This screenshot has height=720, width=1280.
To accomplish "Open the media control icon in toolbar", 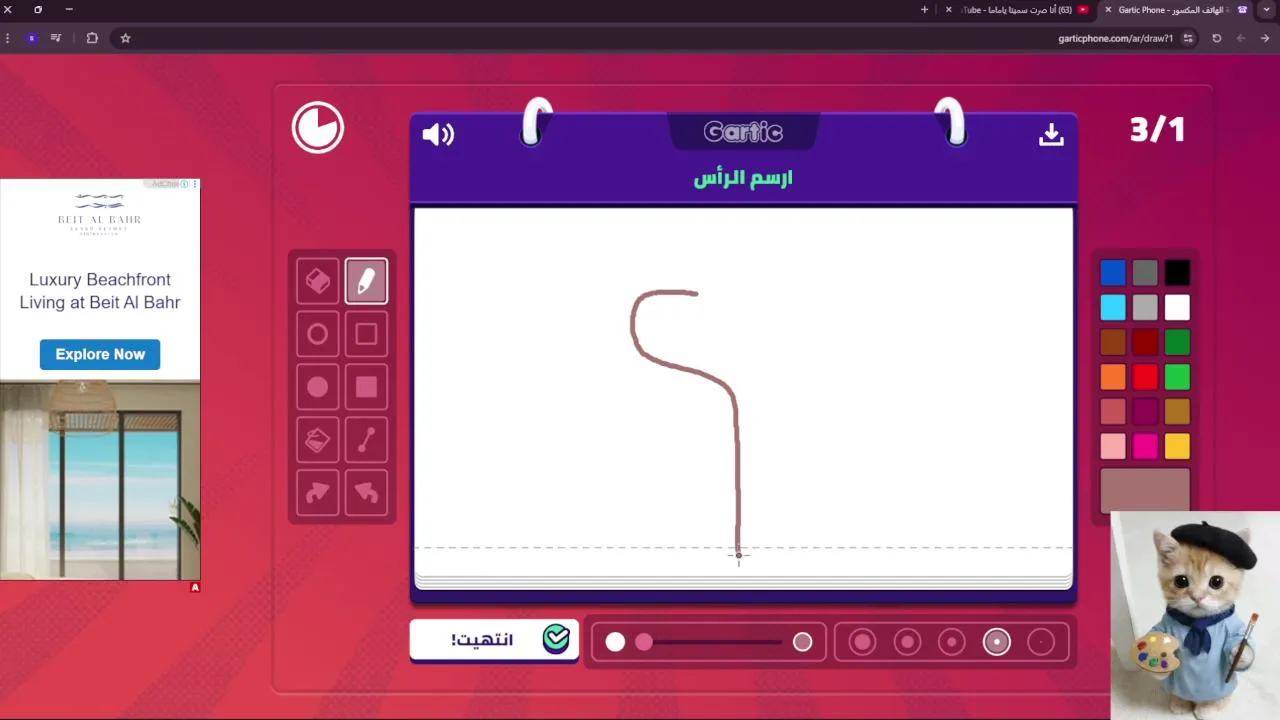I will point(56,38).
